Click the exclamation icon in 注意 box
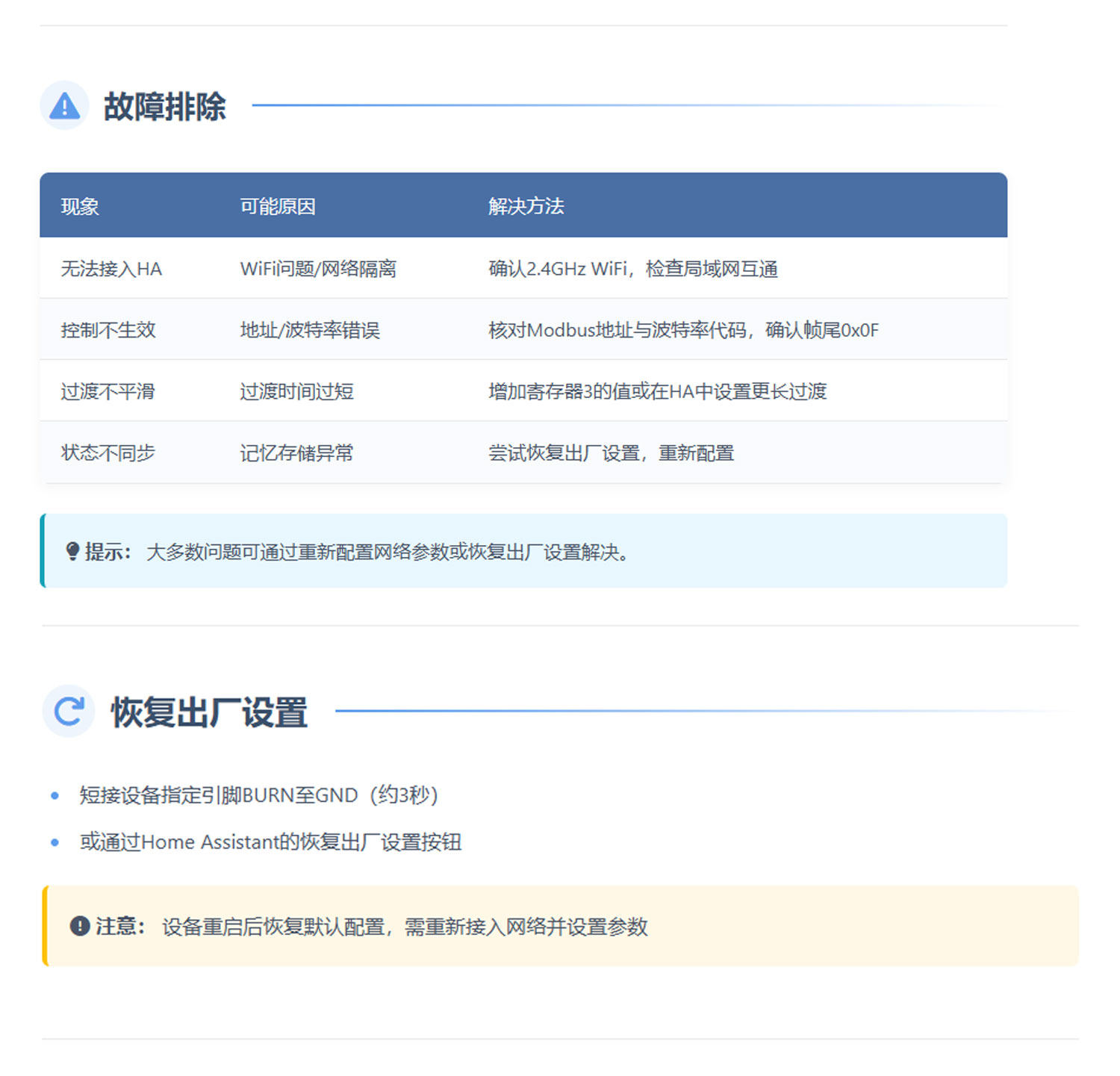 [x=80, y=926]
